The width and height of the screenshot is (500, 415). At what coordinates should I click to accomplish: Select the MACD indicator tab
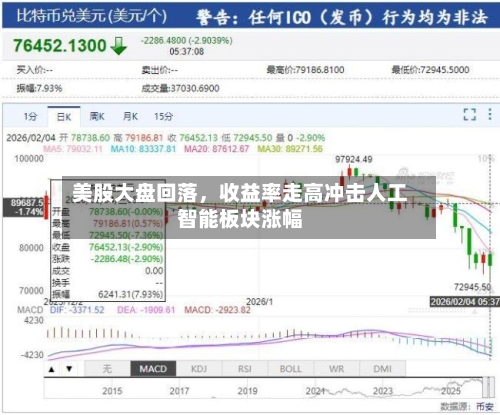tap(153, 369)
